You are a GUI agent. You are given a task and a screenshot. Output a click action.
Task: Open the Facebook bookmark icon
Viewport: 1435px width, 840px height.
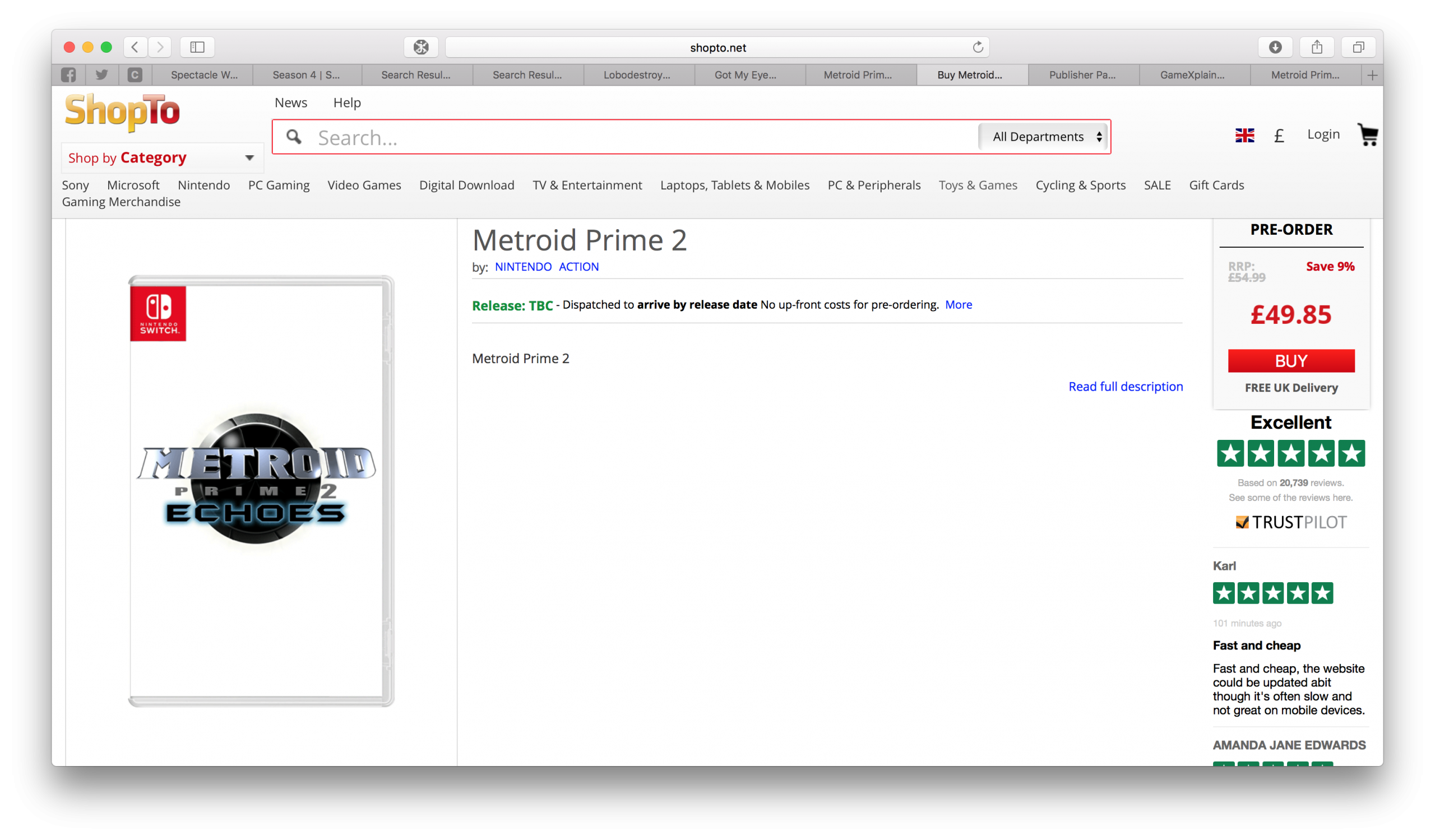(68, 75)
